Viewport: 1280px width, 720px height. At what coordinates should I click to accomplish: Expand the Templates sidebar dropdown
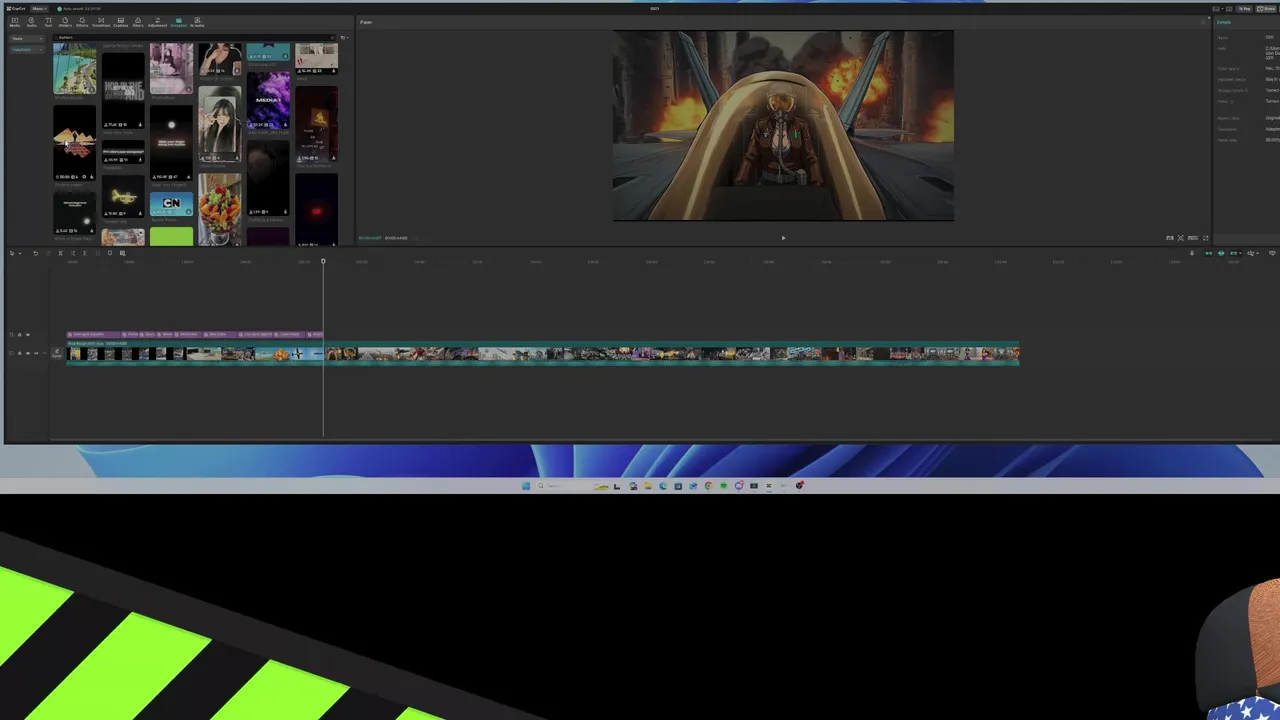point(27,49)
